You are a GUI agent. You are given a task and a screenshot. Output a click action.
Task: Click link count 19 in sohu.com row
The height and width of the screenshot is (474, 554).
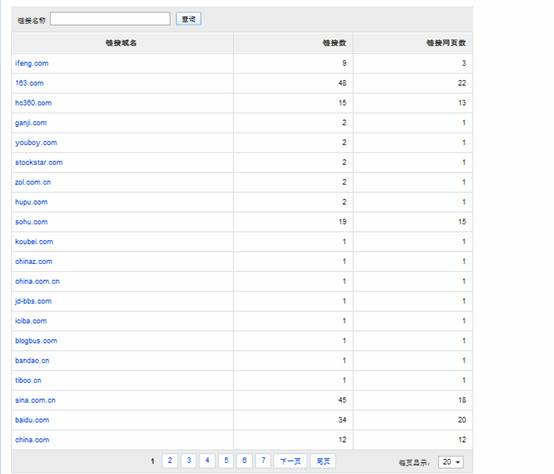(342, 222)
